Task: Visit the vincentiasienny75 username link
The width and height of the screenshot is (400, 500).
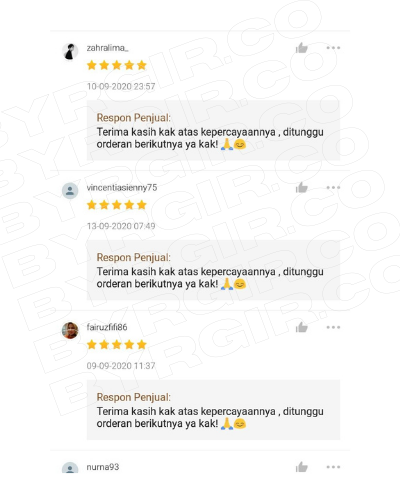Action: 122,188
